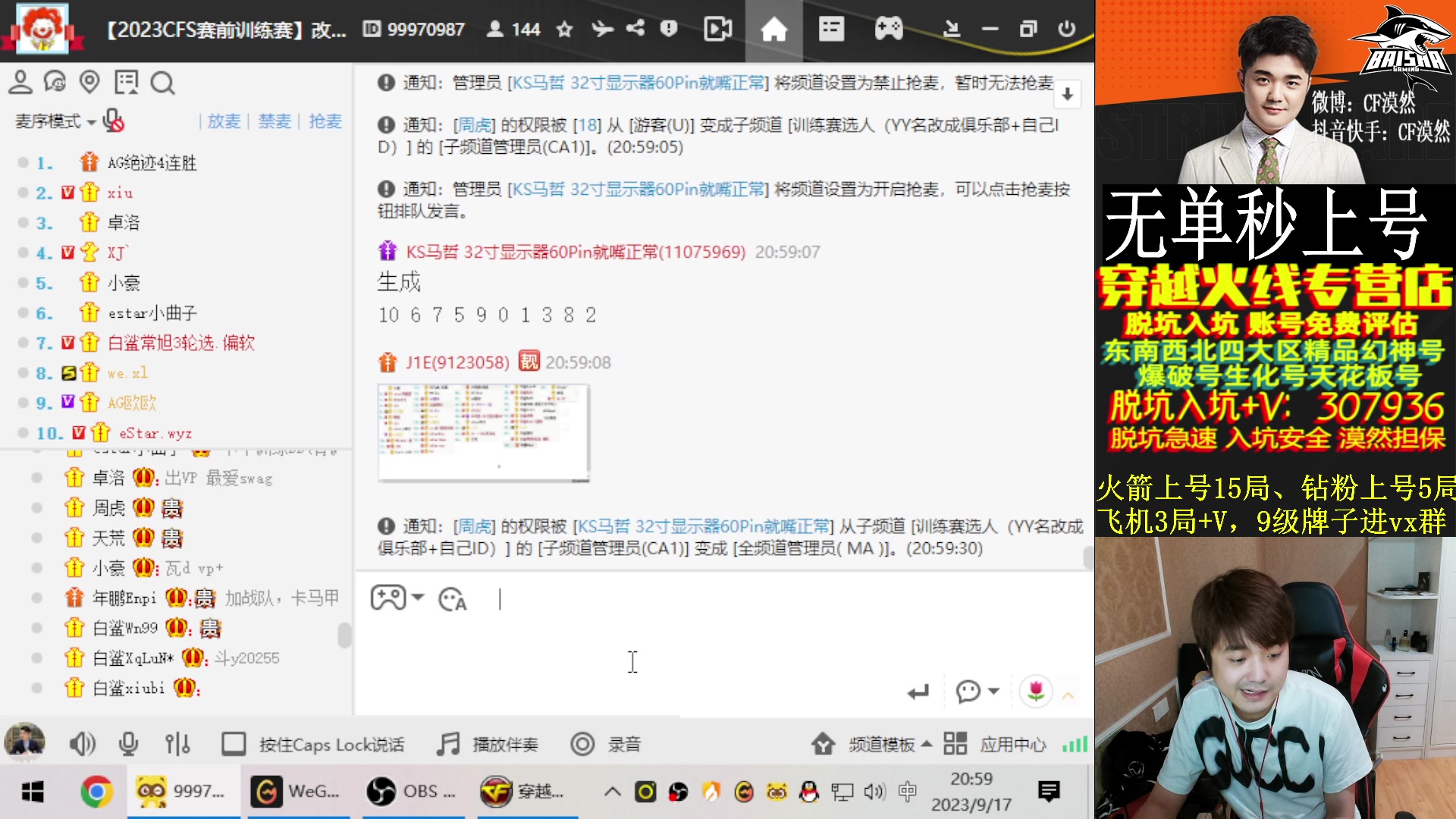Toggle the speaker volume icon
The width and height of the screenshot is (1456, 819).
pyautogui.click(x=82, y=745)
